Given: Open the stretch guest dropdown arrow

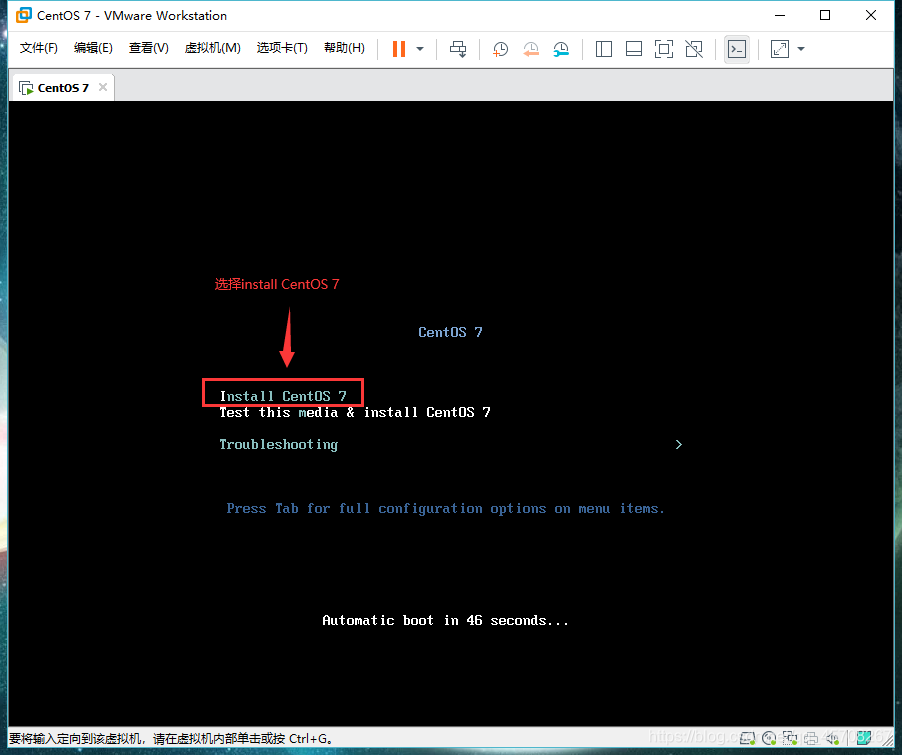Looking at the screenshot, I should coord(801,49).
